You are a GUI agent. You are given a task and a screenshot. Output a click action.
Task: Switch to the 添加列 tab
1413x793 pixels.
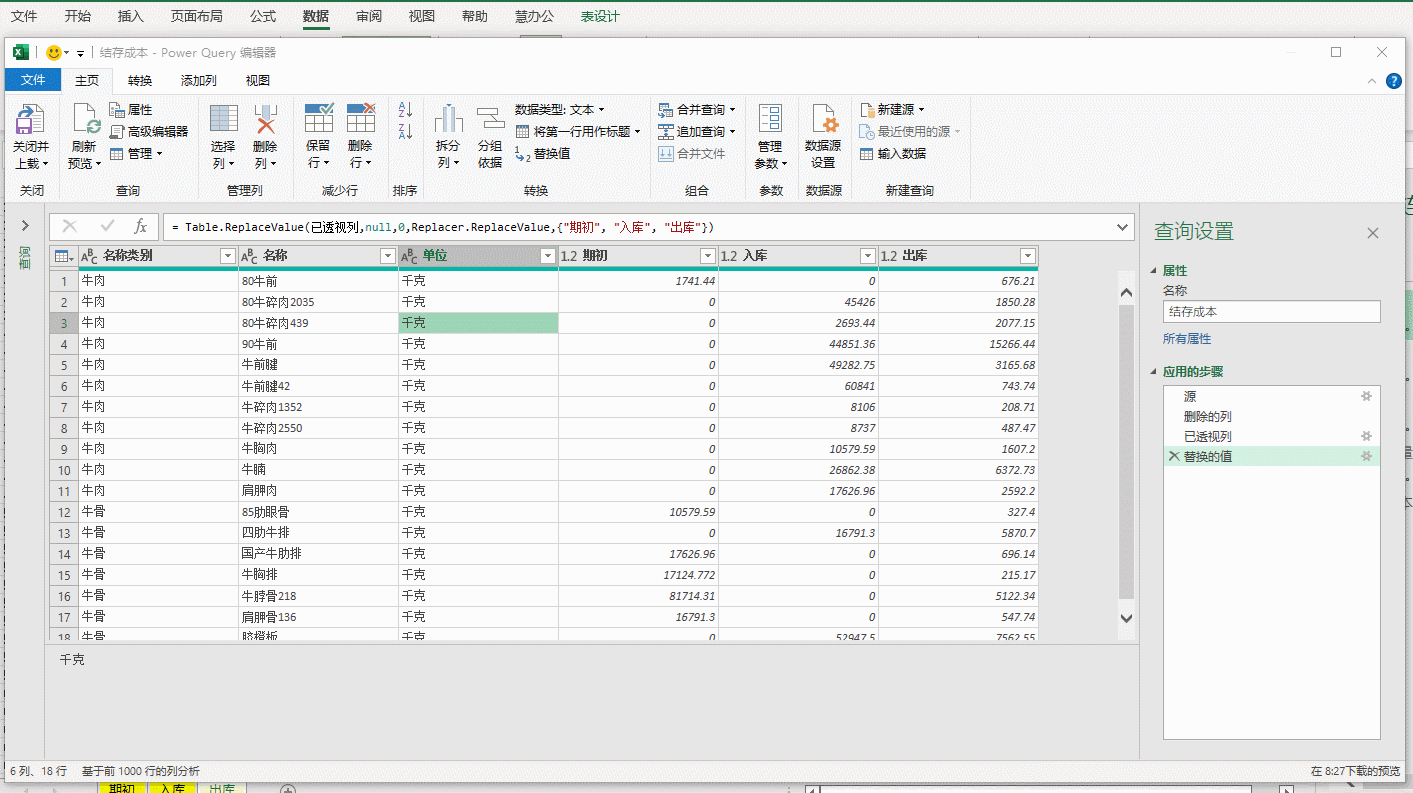(x=198, y=81)
